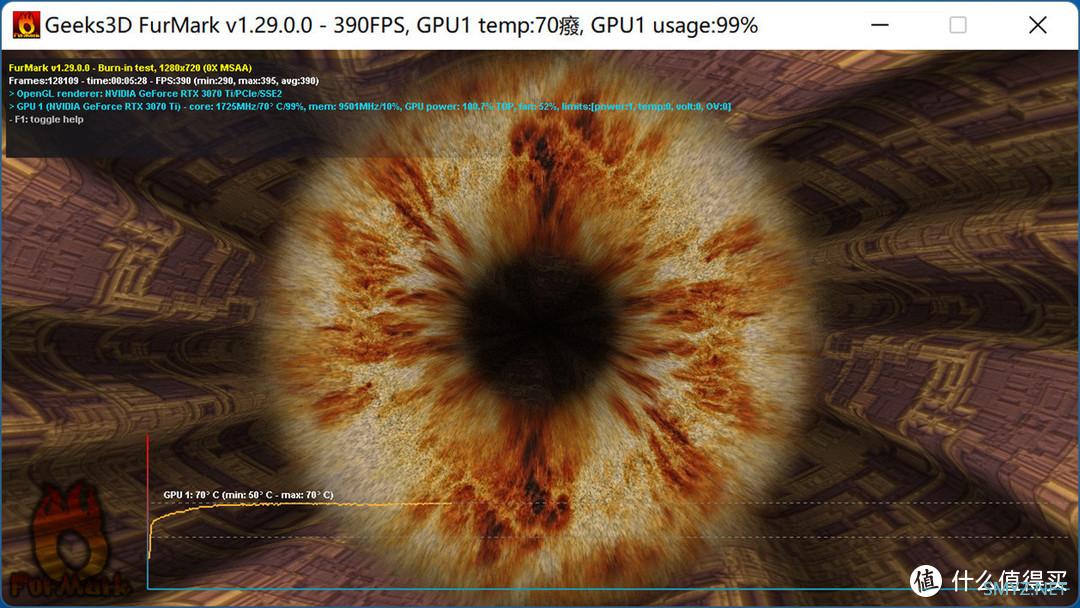
Task: Close the FurMark window
Action: pyautogui.click(x=1038, y=25)
